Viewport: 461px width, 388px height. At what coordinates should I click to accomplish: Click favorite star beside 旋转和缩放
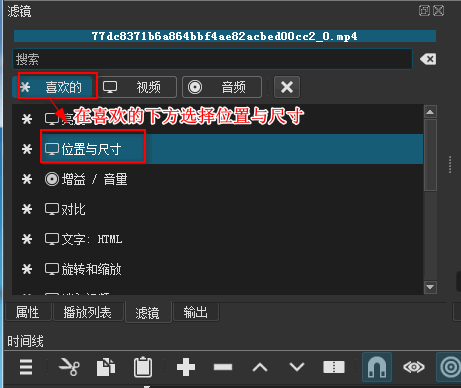click(27, 269)
